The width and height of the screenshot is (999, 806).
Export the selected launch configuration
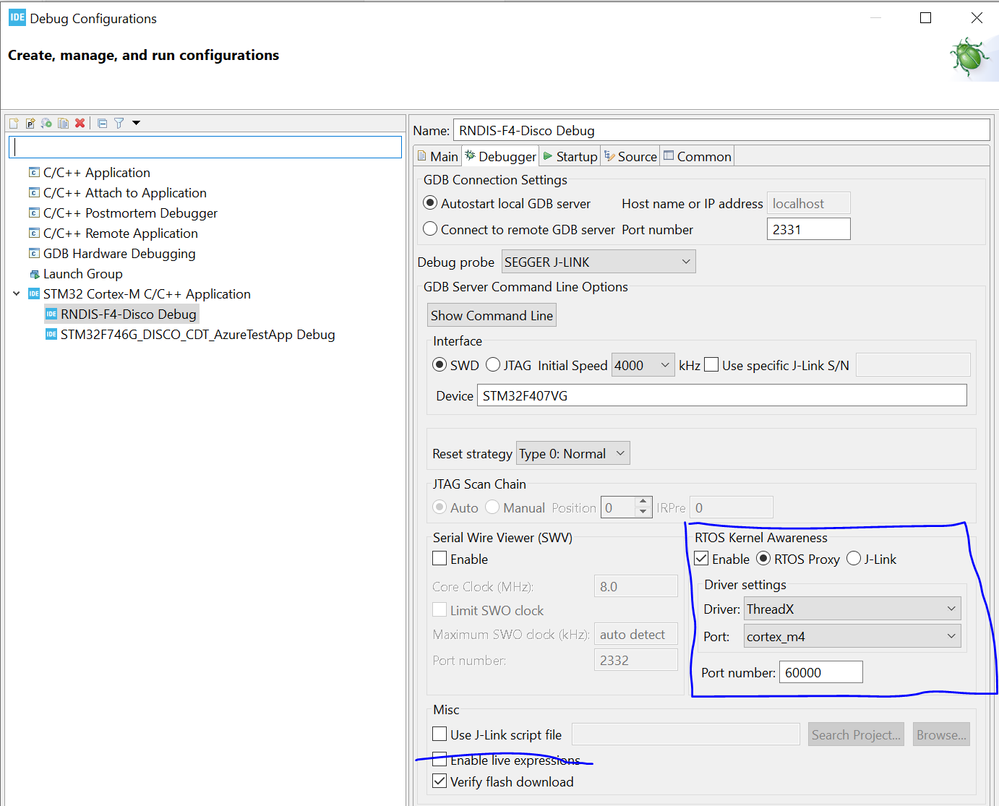[47, 123]
